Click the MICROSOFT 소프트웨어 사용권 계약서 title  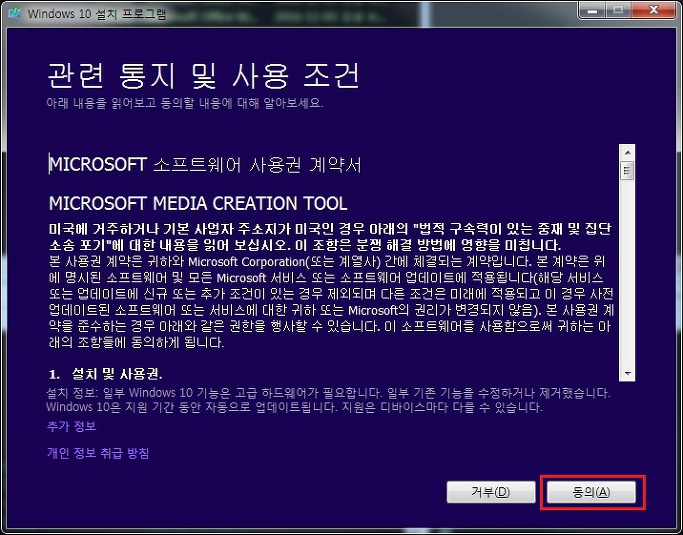[205, 165]
